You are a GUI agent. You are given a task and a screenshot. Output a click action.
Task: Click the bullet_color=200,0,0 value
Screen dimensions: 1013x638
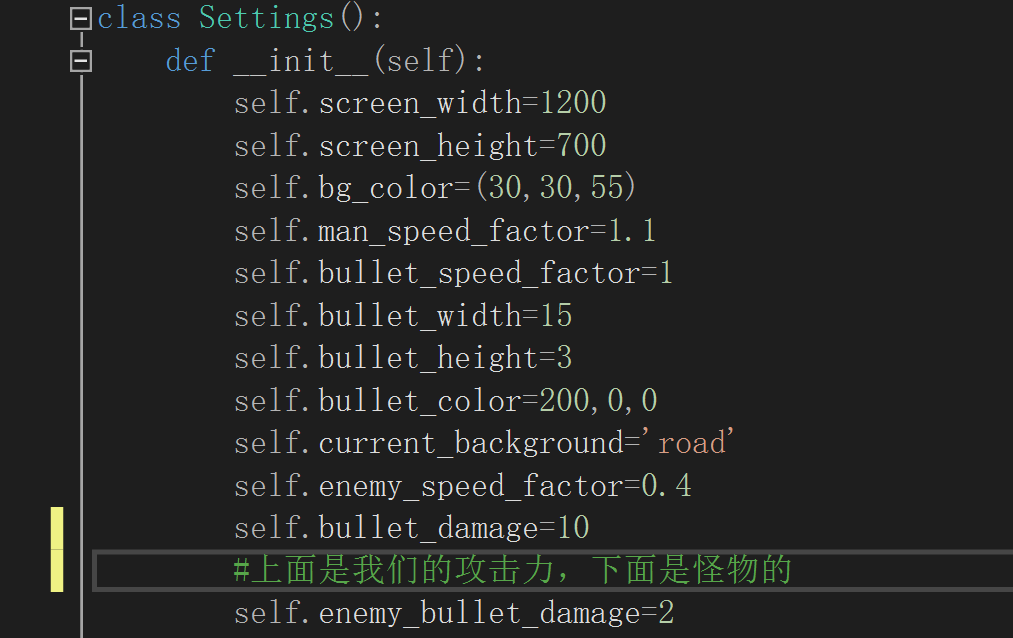pos(598,401)
